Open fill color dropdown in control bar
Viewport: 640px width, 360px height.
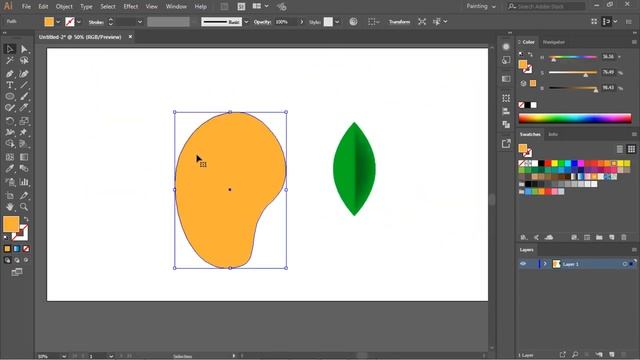coord(58,22)
